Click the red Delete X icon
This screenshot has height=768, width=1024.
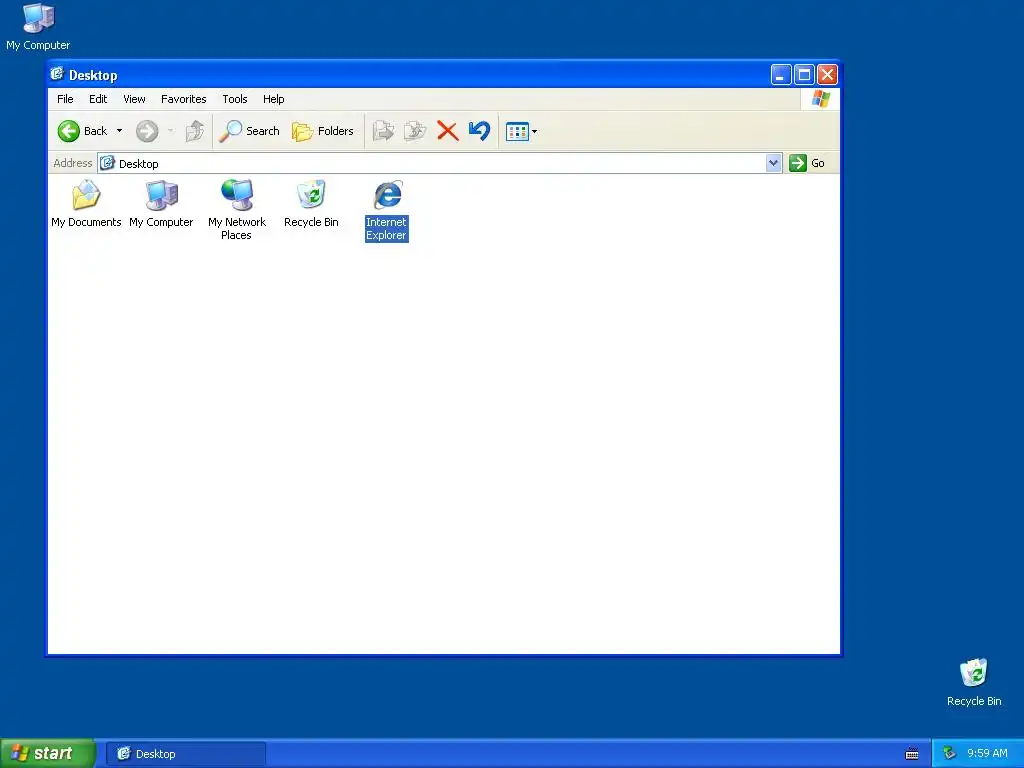pos(447,131)
